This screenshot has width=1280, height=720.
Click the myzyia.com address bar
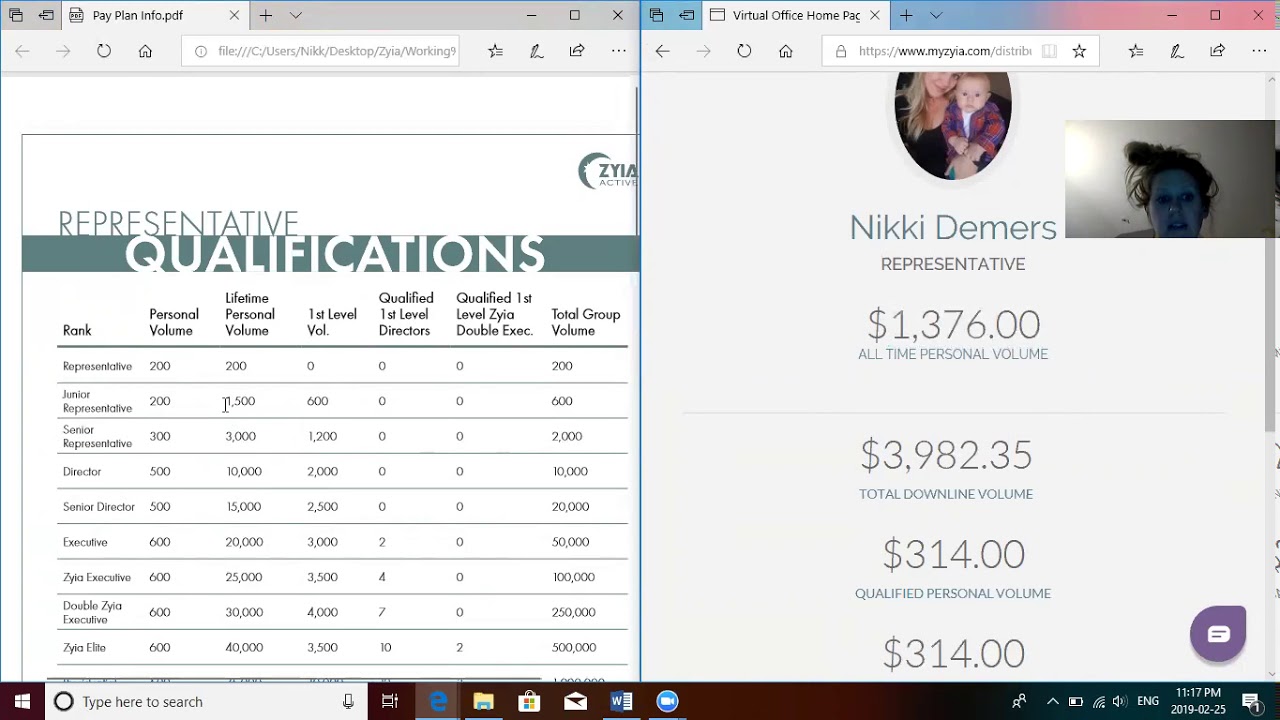tap(945, 51)
